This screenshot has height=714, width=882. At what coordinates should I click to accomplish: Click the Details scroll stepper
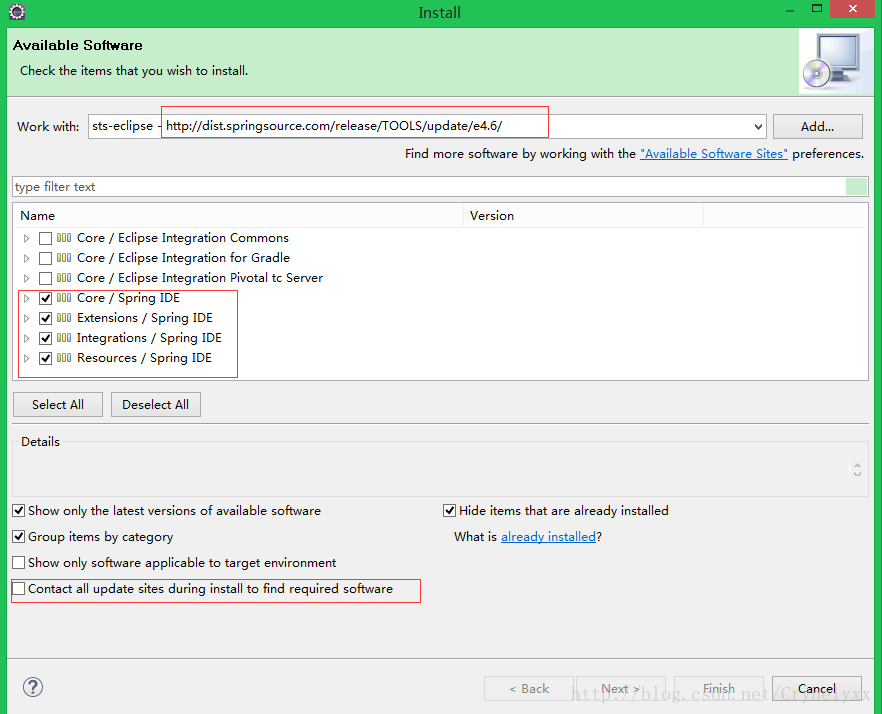click(x=857, y=469)
